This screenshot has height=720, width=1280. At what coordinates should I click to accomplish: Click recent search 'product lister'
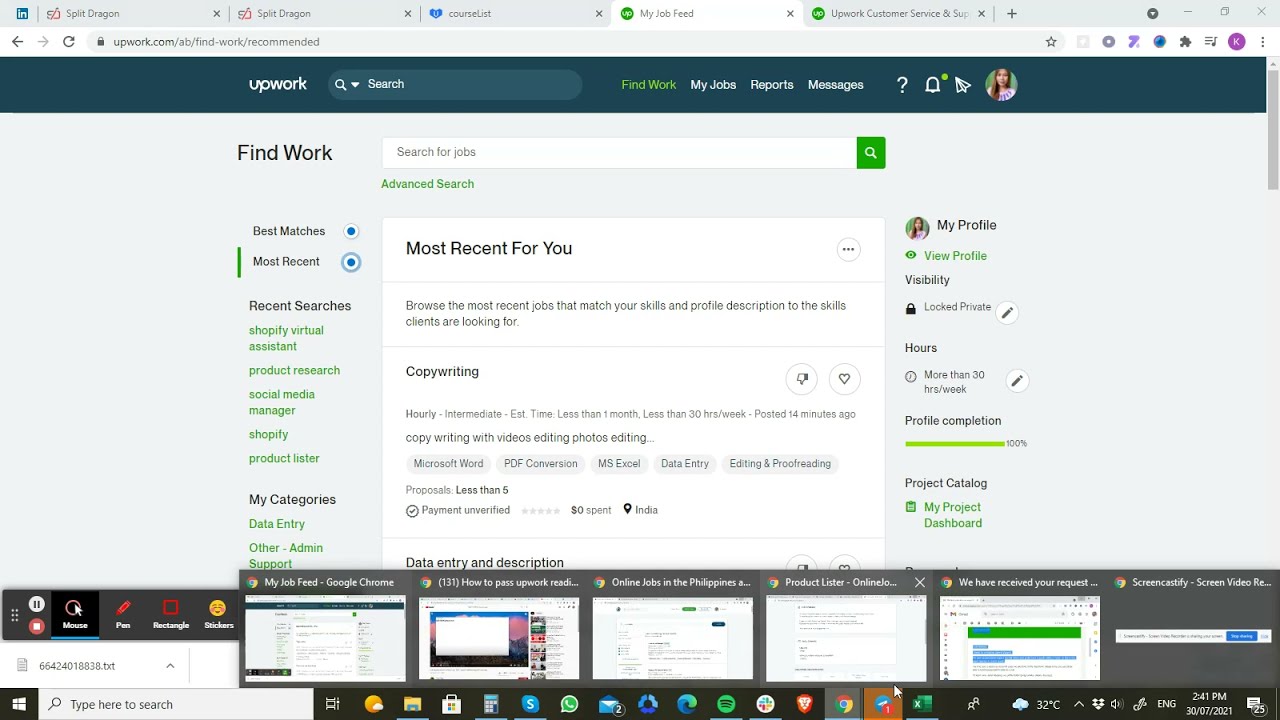284,458
